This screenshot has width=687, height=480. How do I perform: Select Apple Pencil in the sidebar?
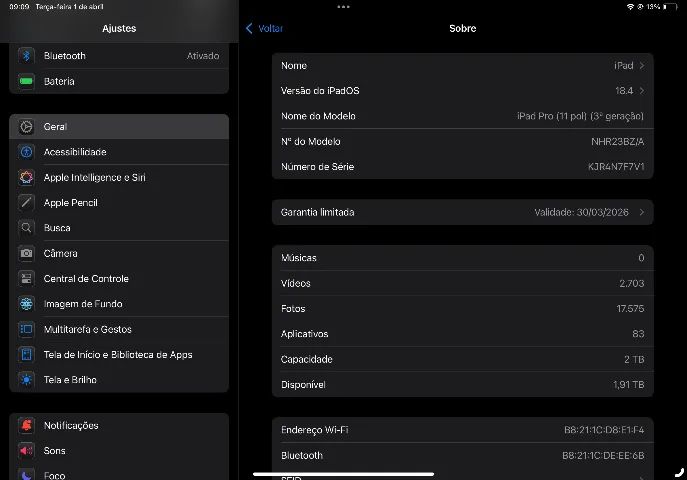click(x=119, y=202)
